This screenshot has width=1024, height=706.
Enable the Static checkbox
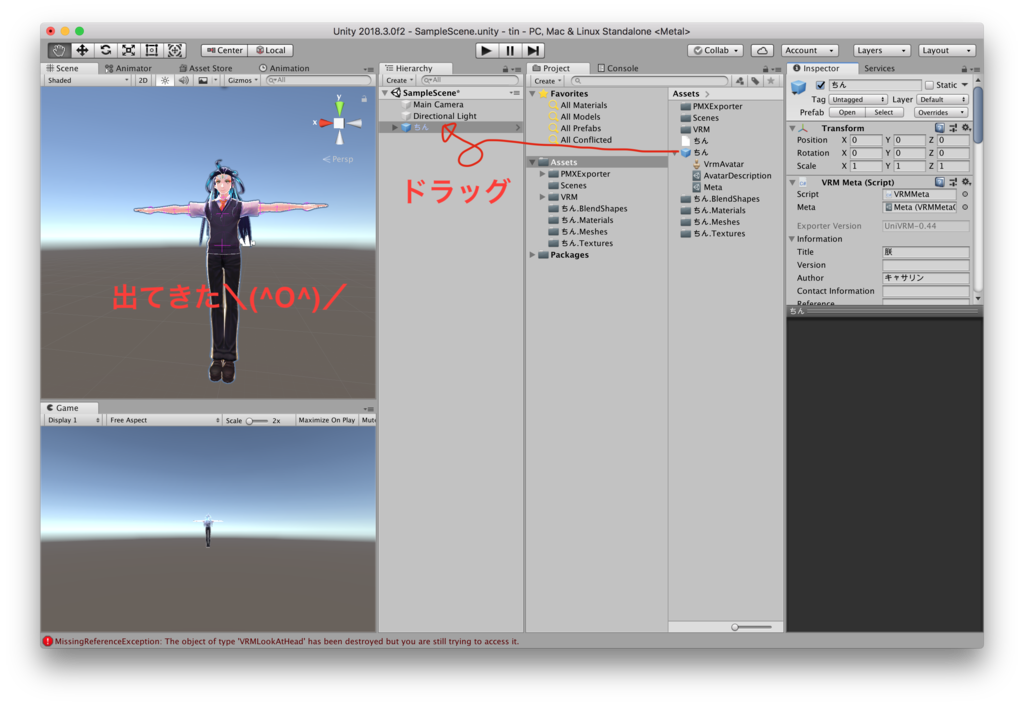click(x=929, y=85)
